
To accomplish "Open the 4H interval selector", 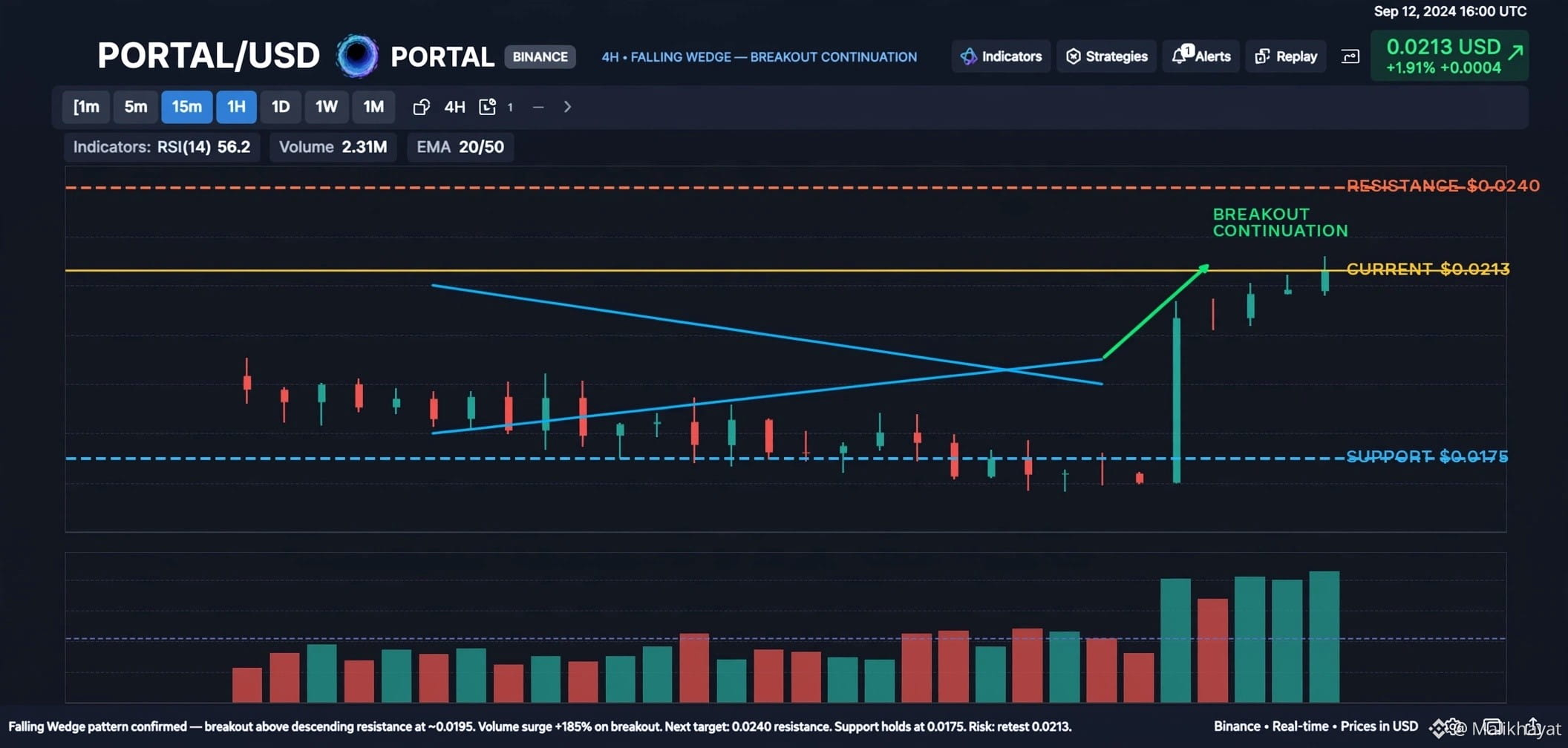I will [454, 107].
